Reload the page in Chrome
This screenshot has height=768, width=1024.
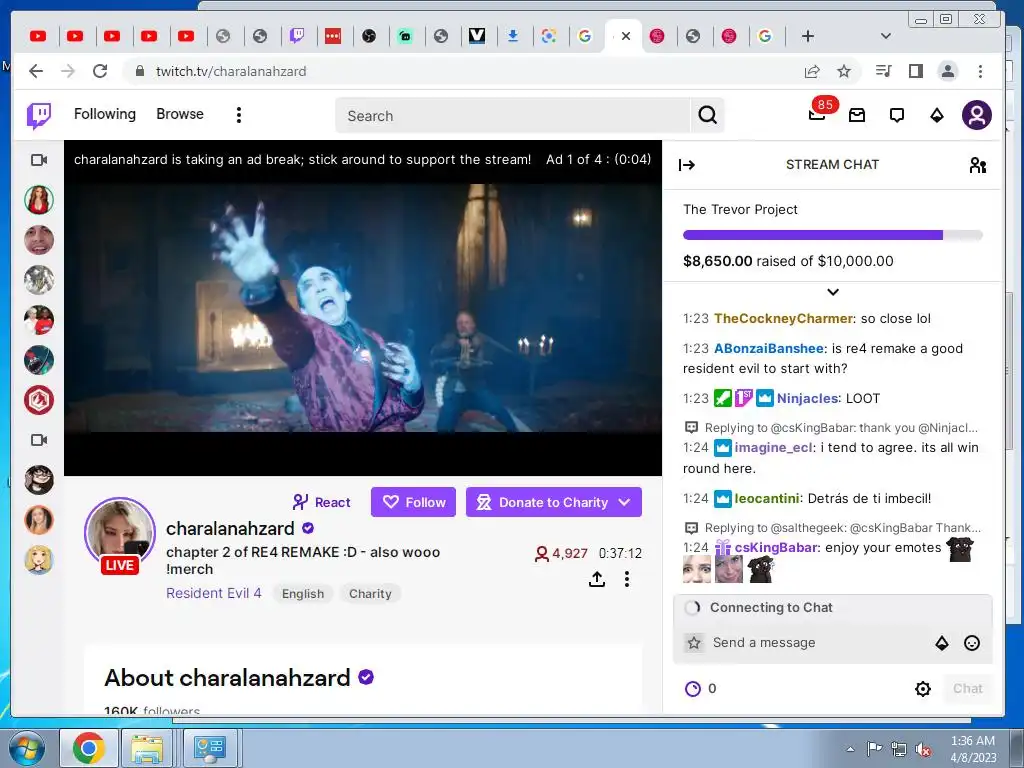99,71
